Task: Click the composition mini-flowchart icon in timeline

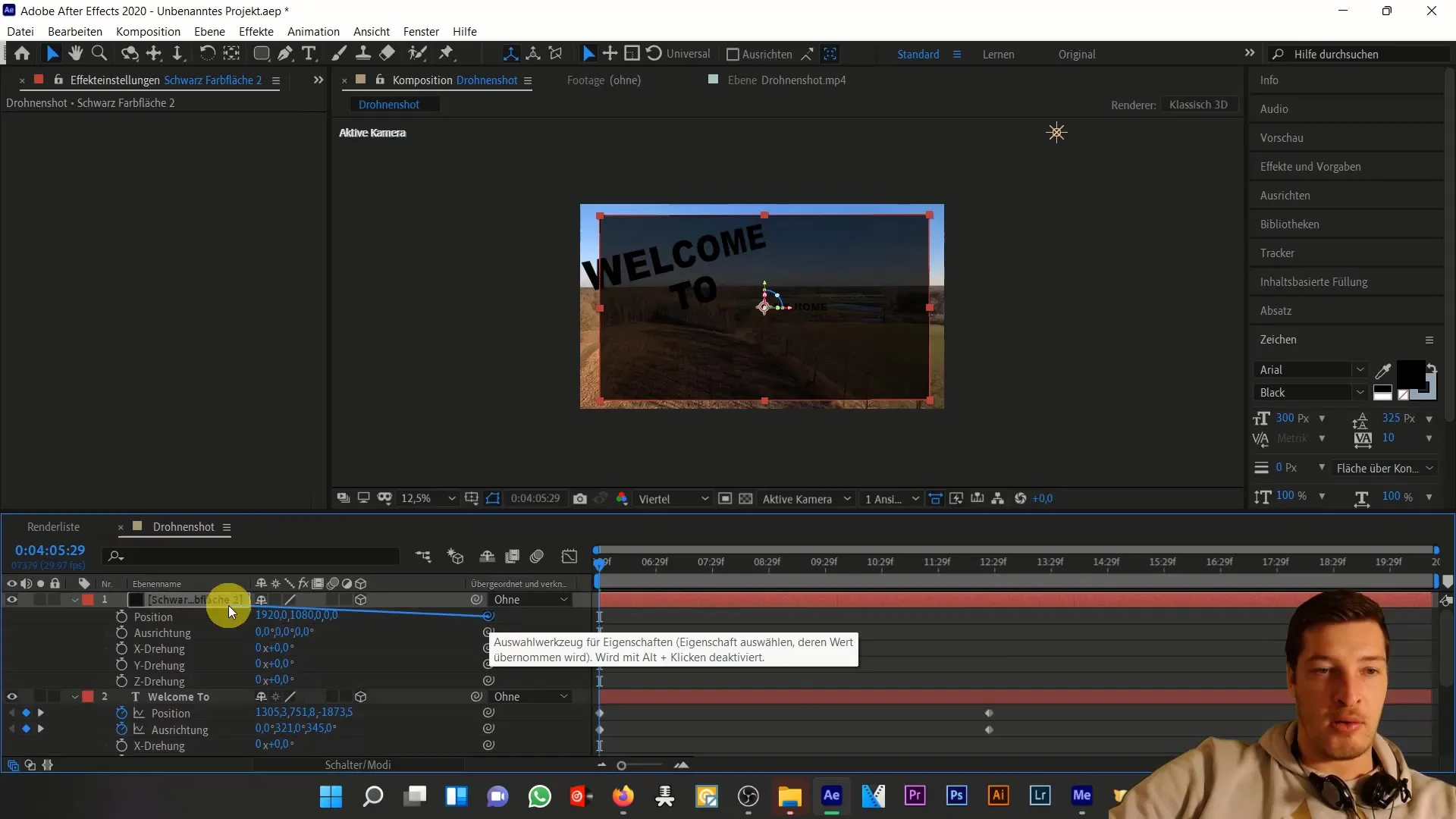Action: (423, 557)
